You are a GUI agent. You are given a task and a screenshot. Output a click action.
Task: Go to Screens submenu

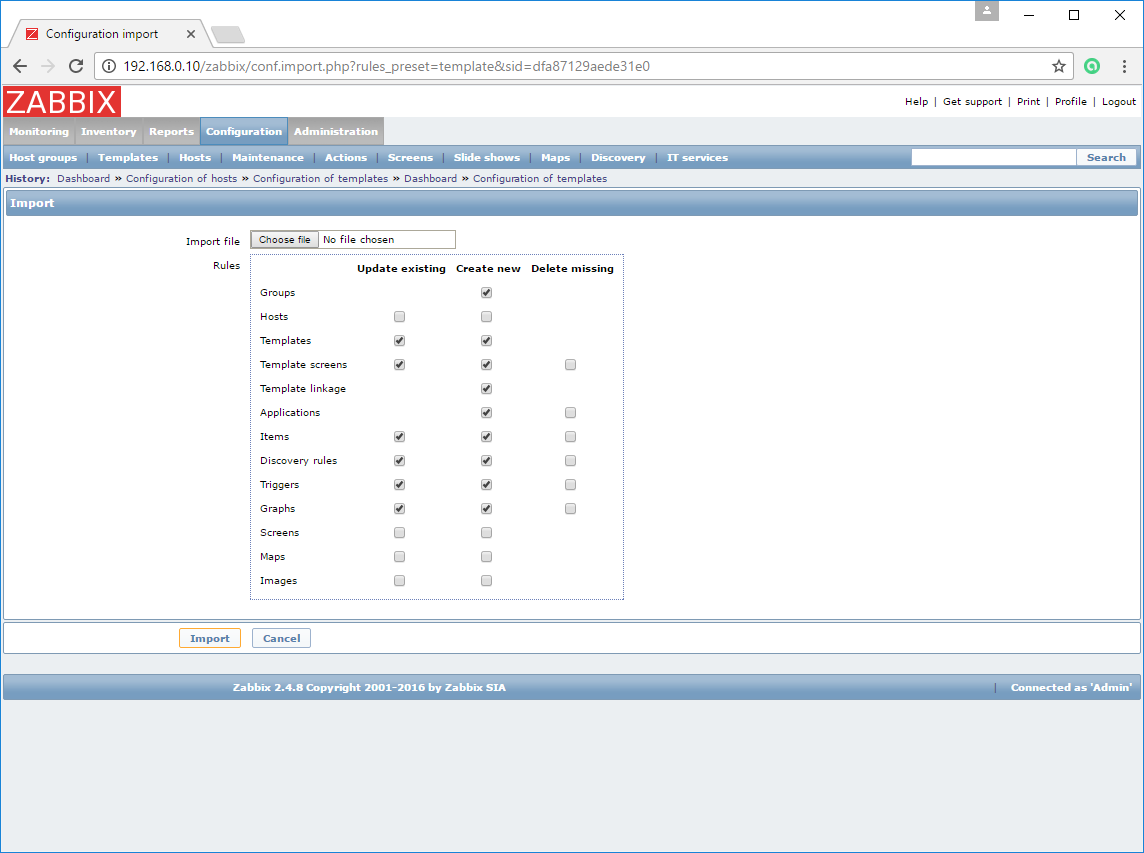410,158
